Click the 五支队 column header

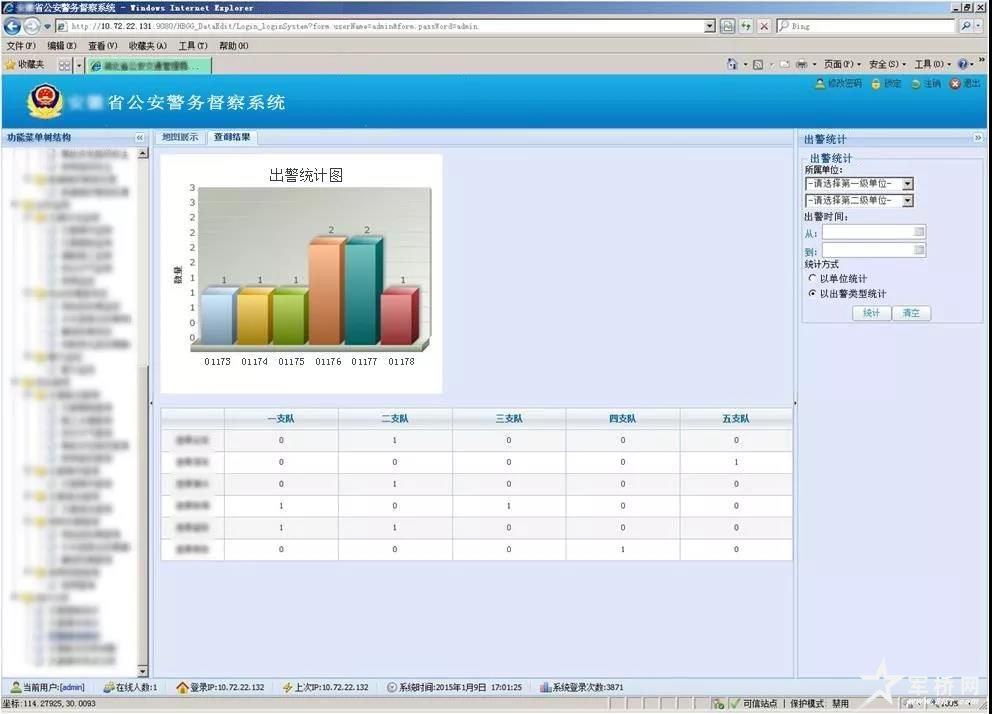[x=736, y=419]
